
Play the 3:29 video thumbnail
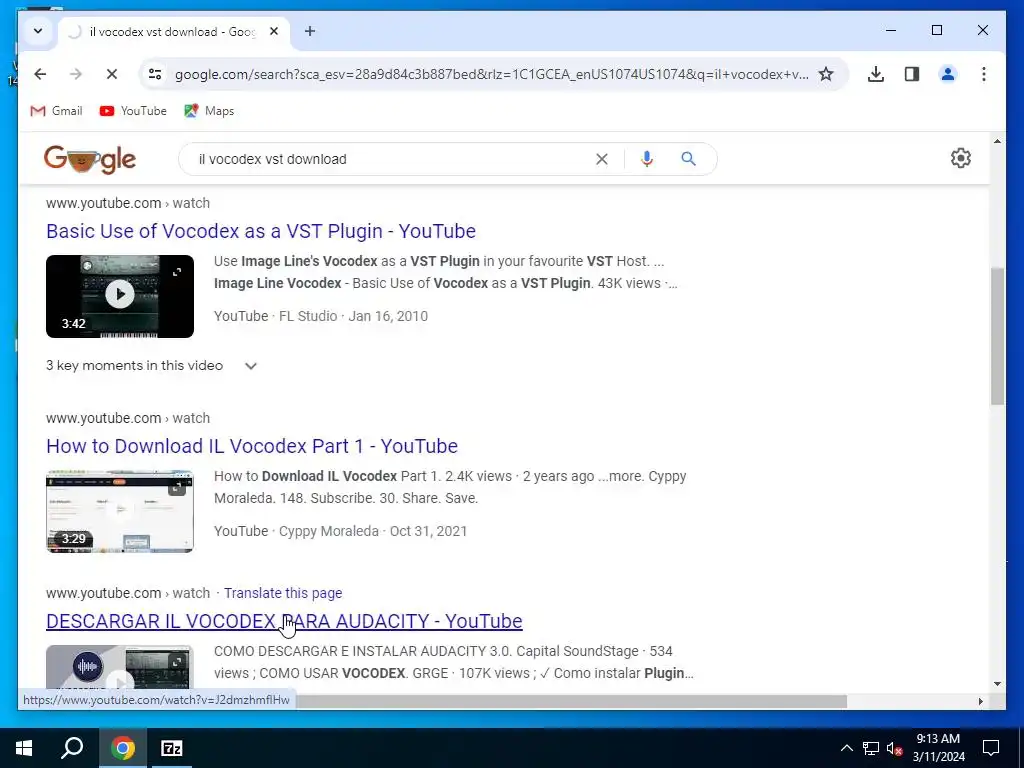[x=120, y=511]
